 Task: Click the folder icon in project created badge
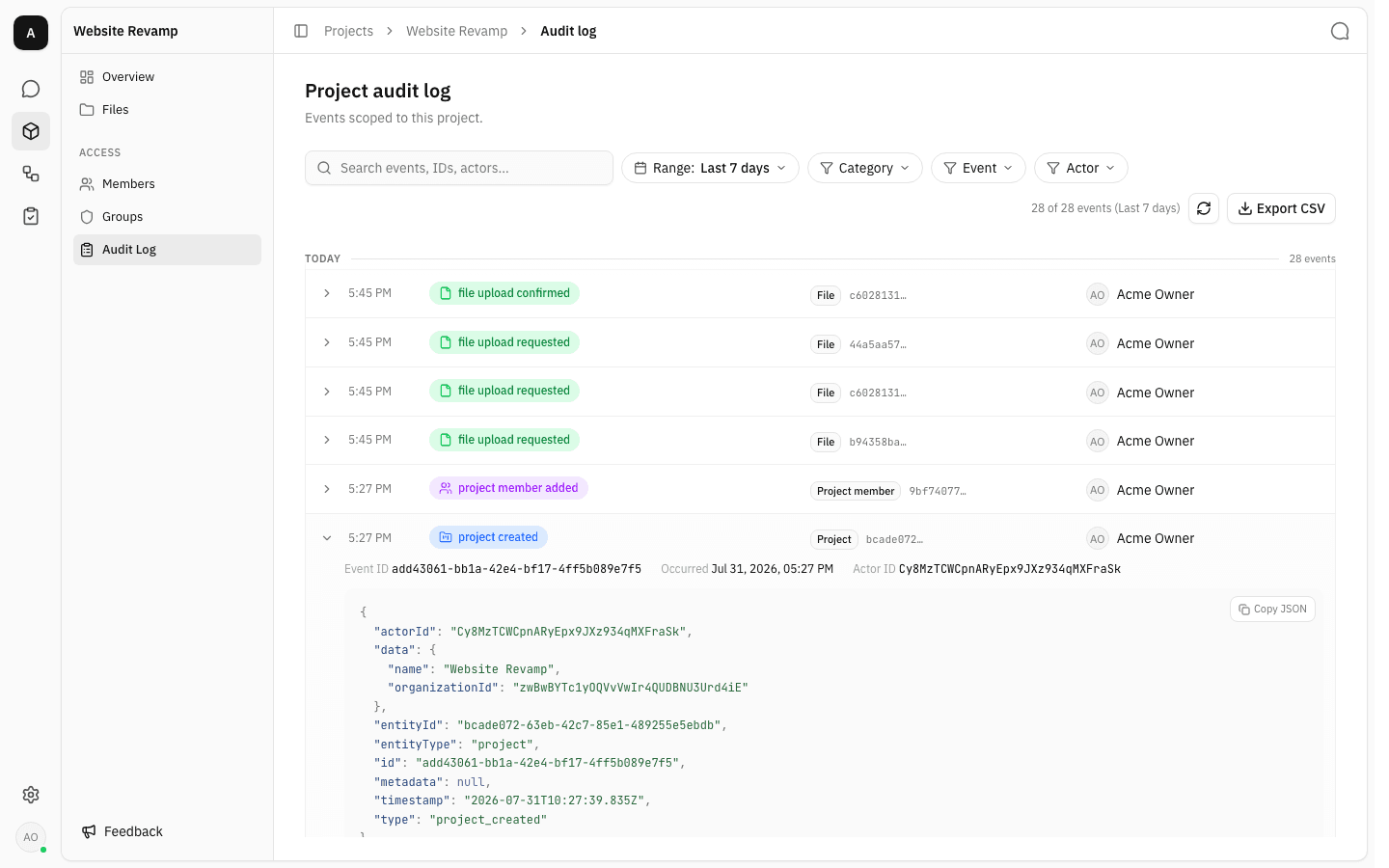(446, 537)
